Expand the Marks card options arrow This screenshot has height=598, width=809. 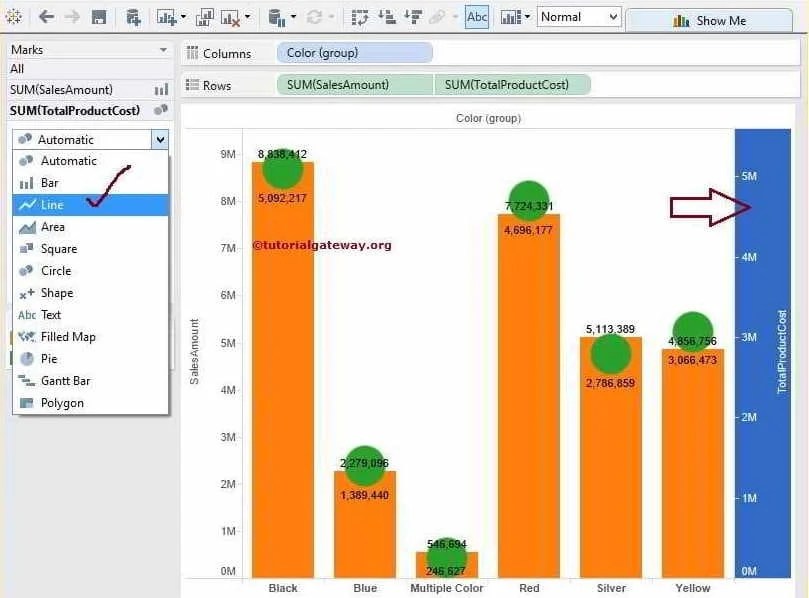162,49
